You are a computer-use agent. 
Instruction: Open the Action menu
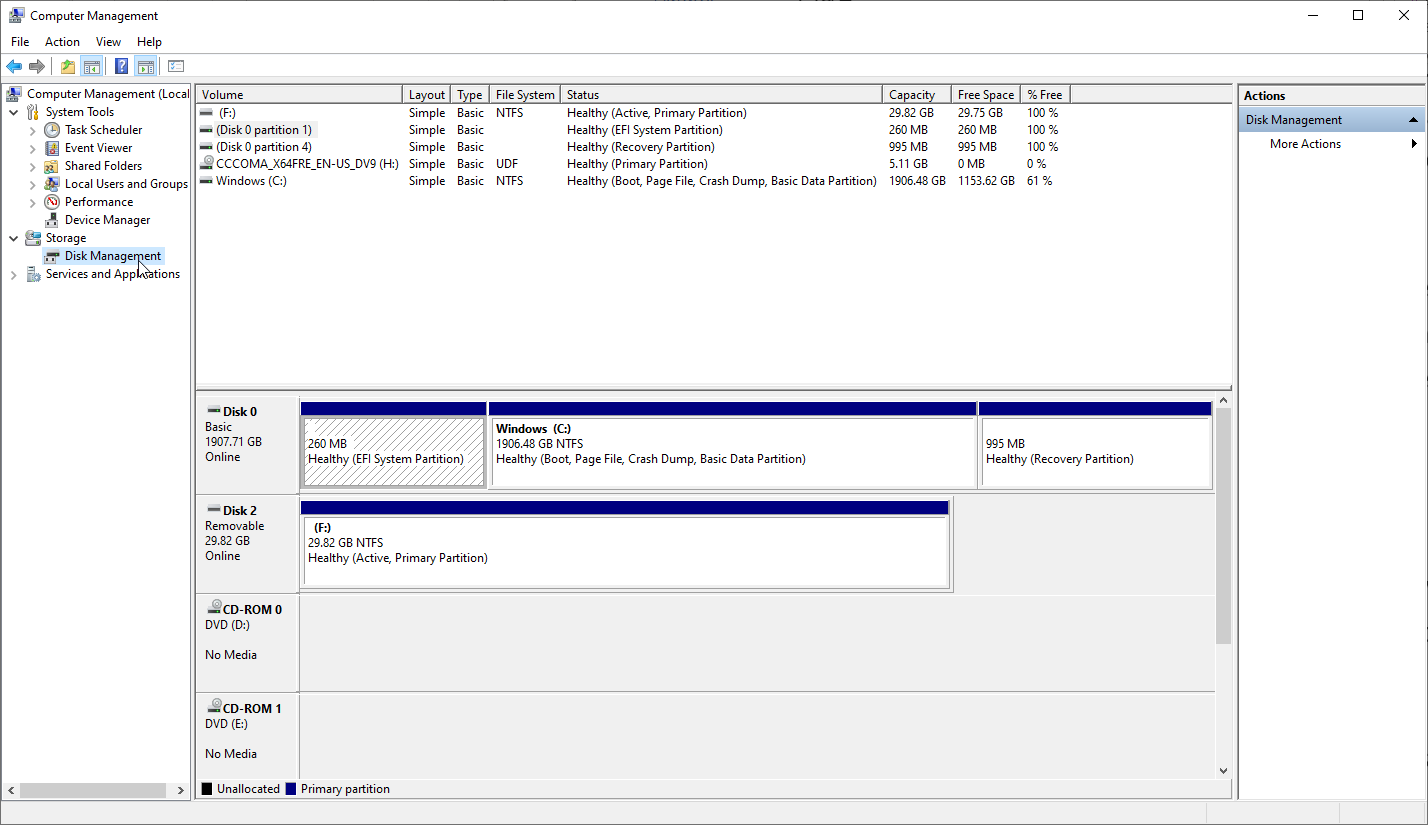[62, 42]
